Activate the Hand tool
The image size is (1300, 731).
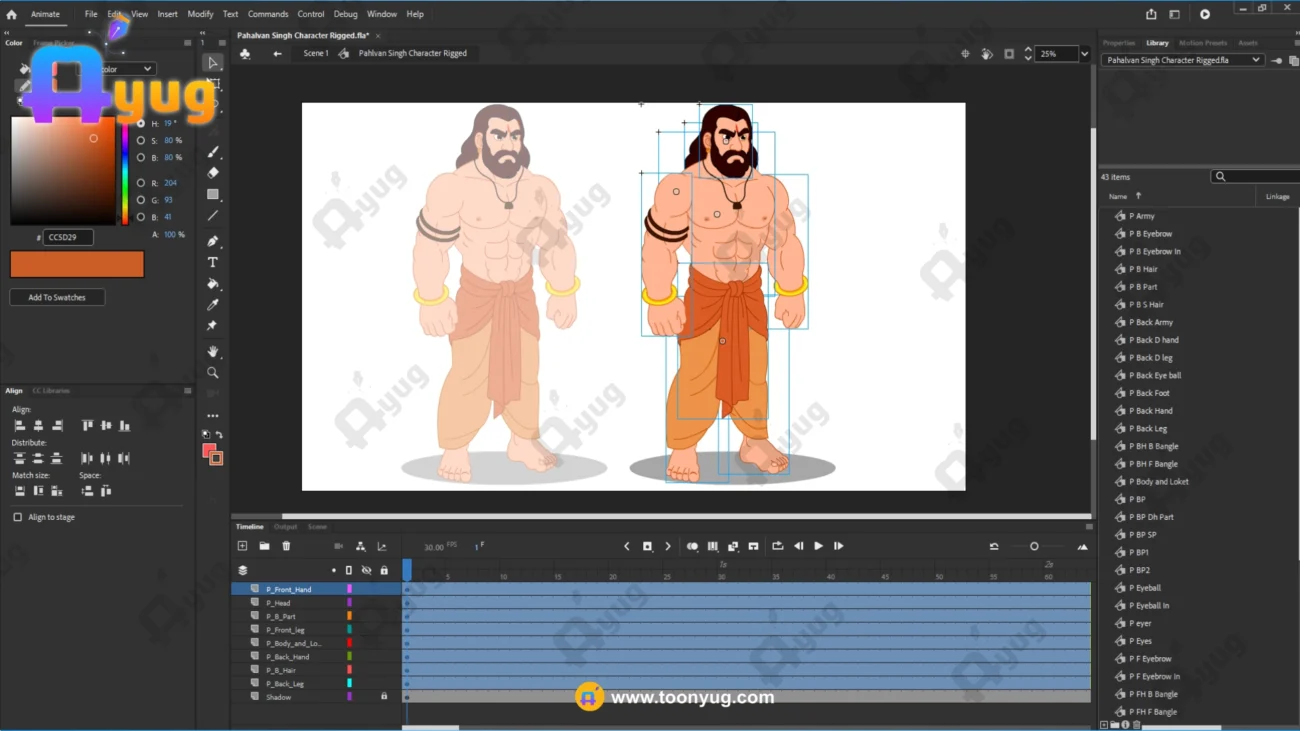coord(213,352)
